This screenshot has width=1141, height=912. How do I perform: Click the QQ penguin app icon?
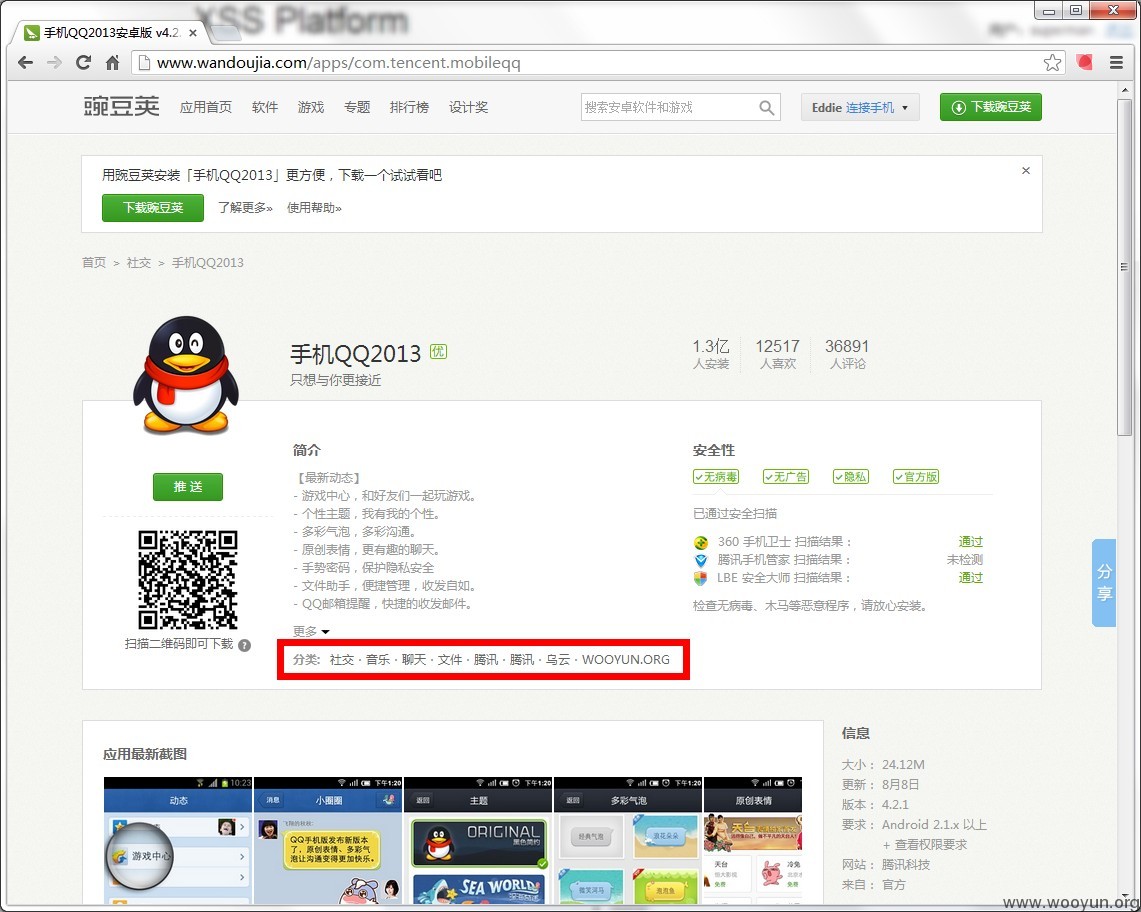pyautogui.click(x=186, y=376)
